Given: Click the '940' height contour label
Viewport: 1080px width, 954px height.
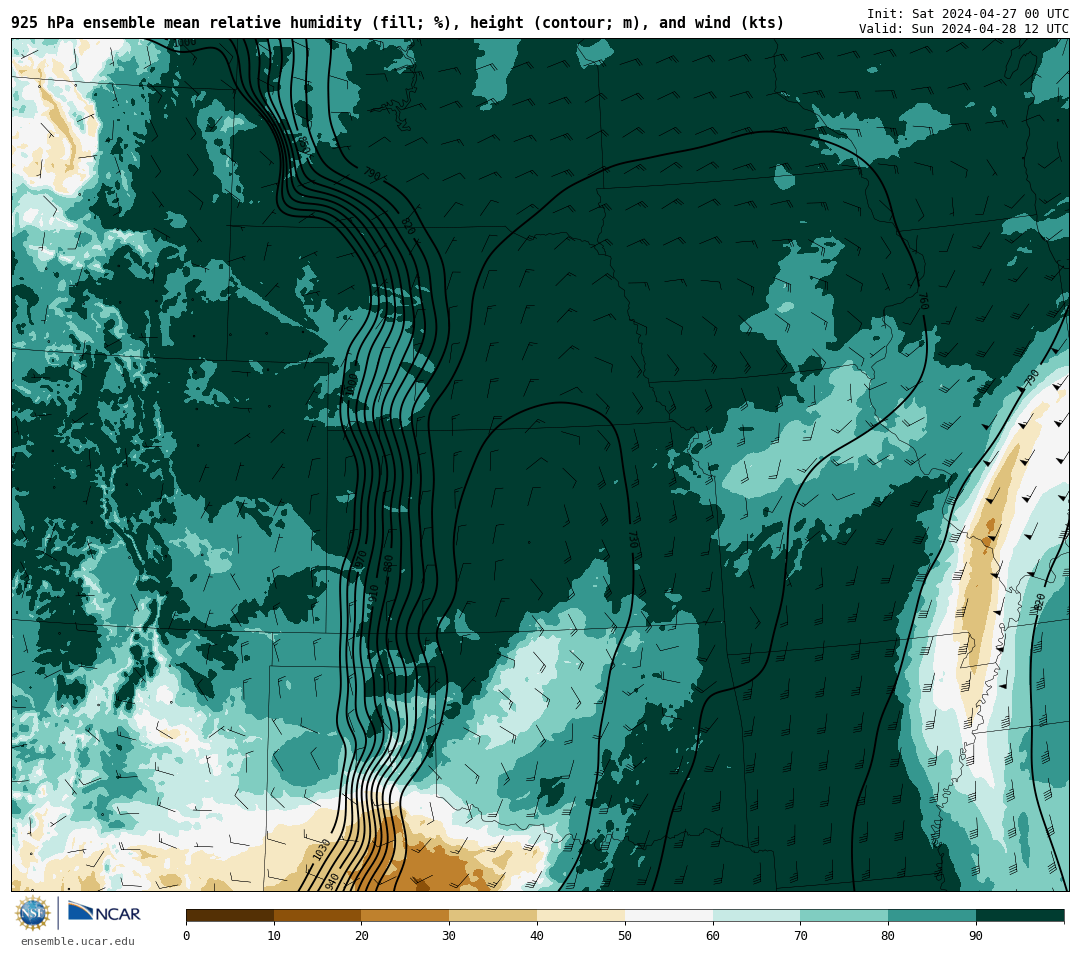Looking at the screenshot, I should pos(331,881).
